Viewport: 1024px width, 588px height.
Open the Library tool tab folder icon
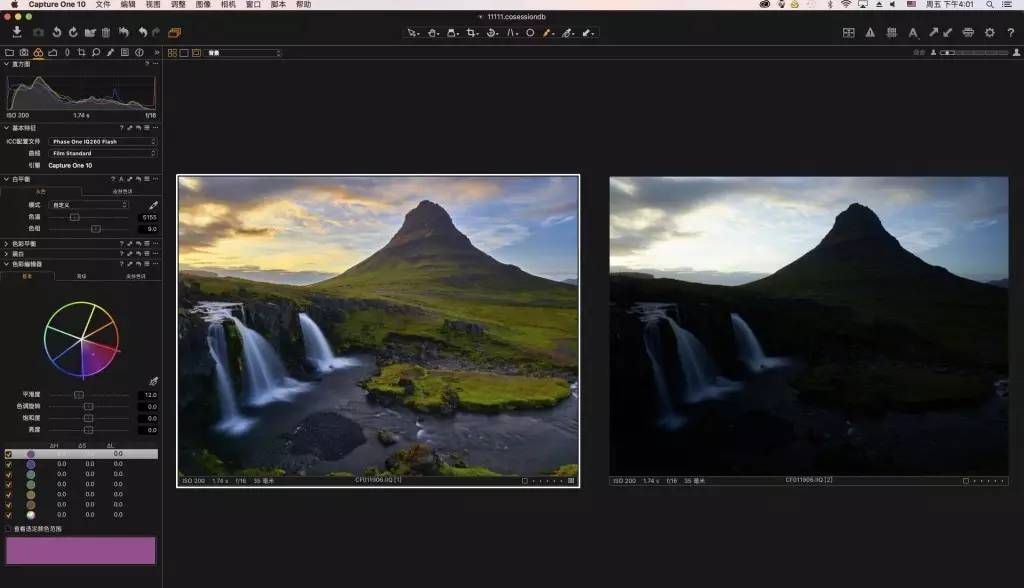tap(10, 53)
